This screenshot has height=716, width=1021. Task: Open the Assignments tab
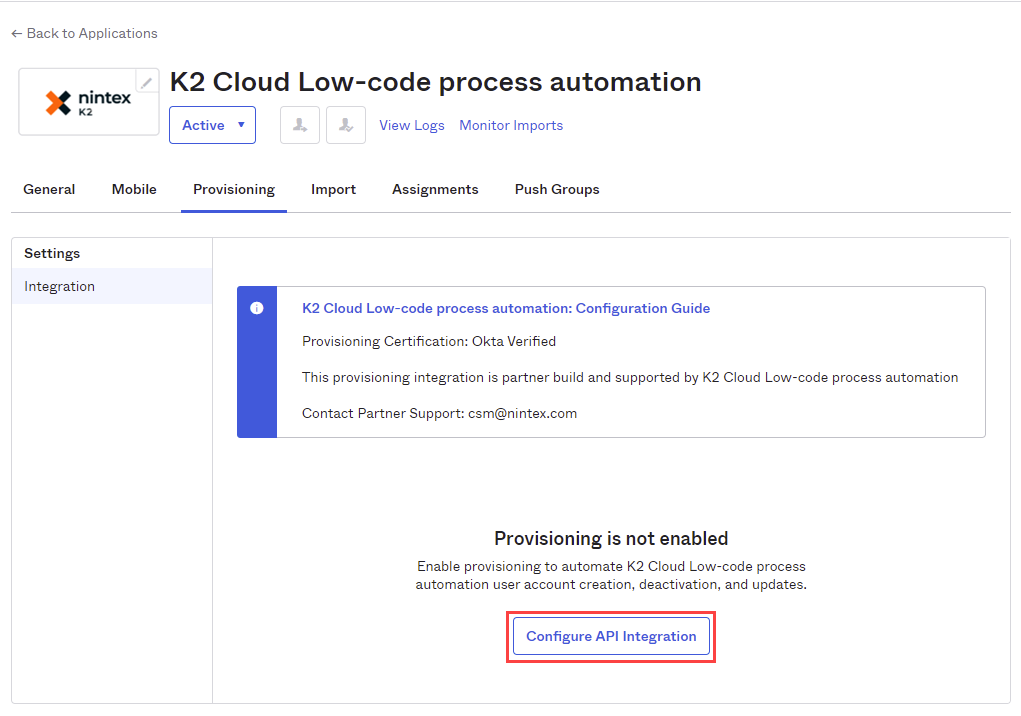point(435,189)
